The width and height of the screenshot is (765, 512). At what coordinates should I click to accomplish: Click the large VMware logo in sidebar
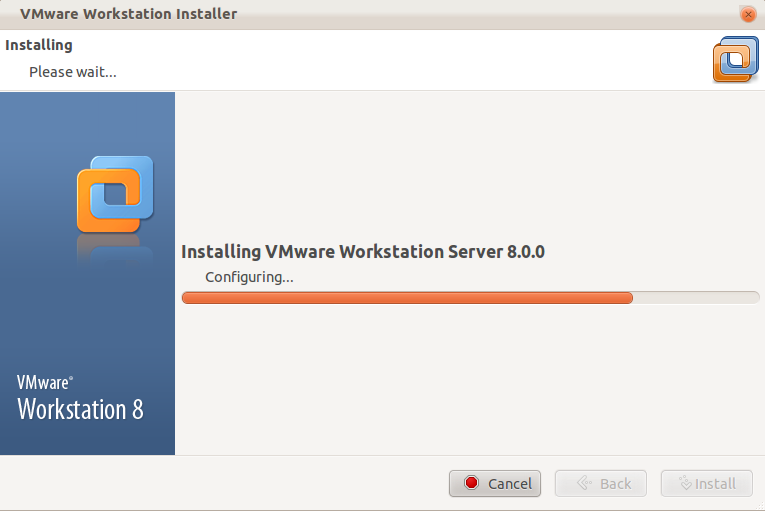[115, 194]
